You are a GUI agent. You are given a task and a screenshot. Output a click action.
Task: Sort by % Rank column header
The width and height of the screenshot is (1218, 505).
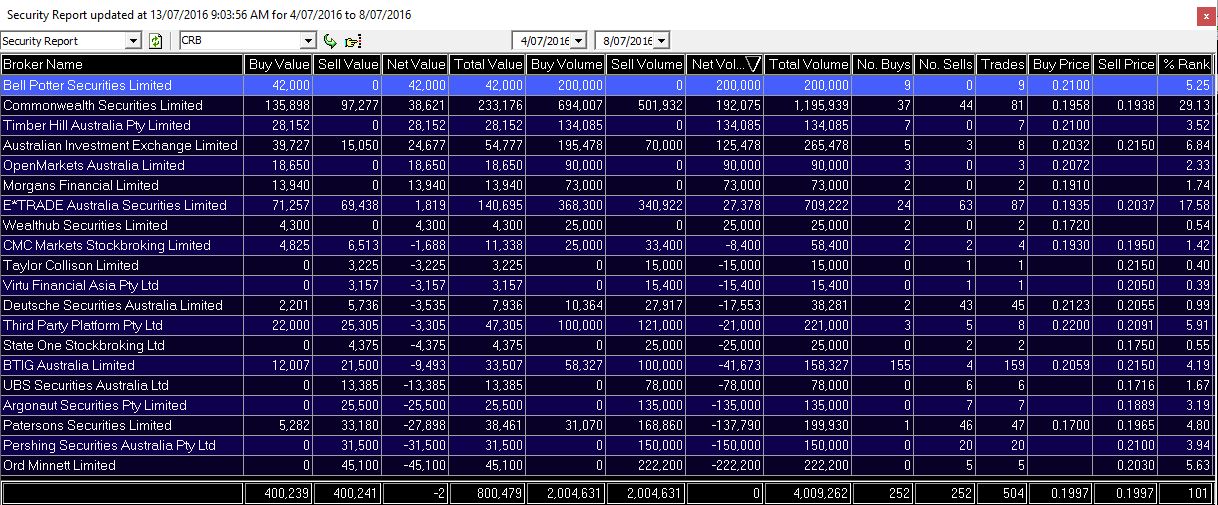click(x=1187, y=65)
